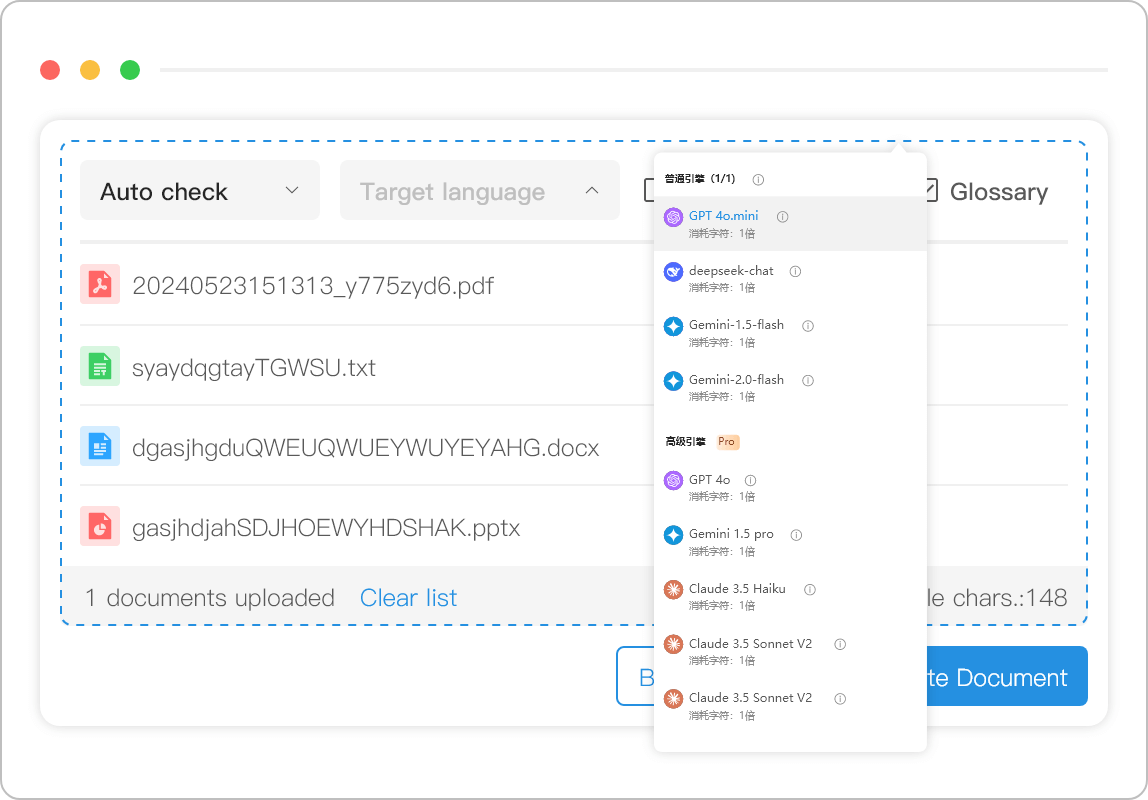The height and width of the screenshot is (800, 1148).
Task: Choose Gemini-2.0-flash from engine list
Action: click(x=790, y=387)
